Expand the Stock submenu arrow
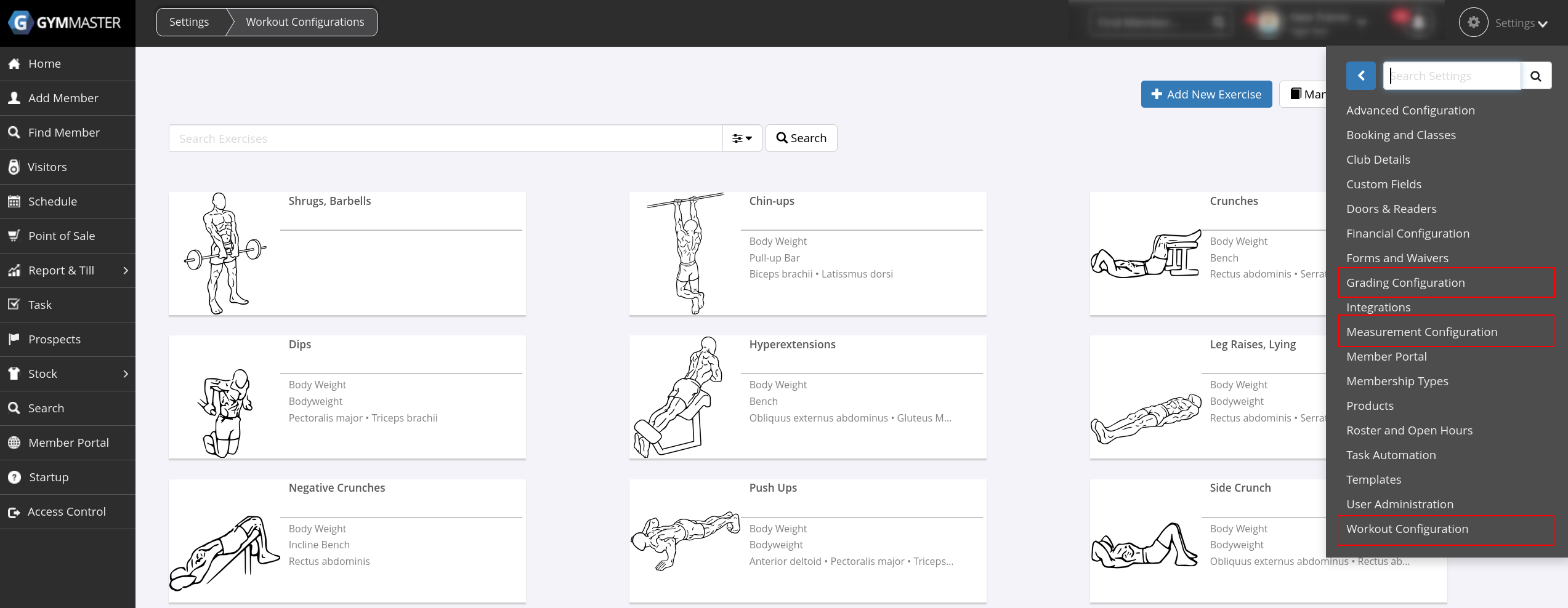Screen dimensions: 1568x608 coord(126,374)
